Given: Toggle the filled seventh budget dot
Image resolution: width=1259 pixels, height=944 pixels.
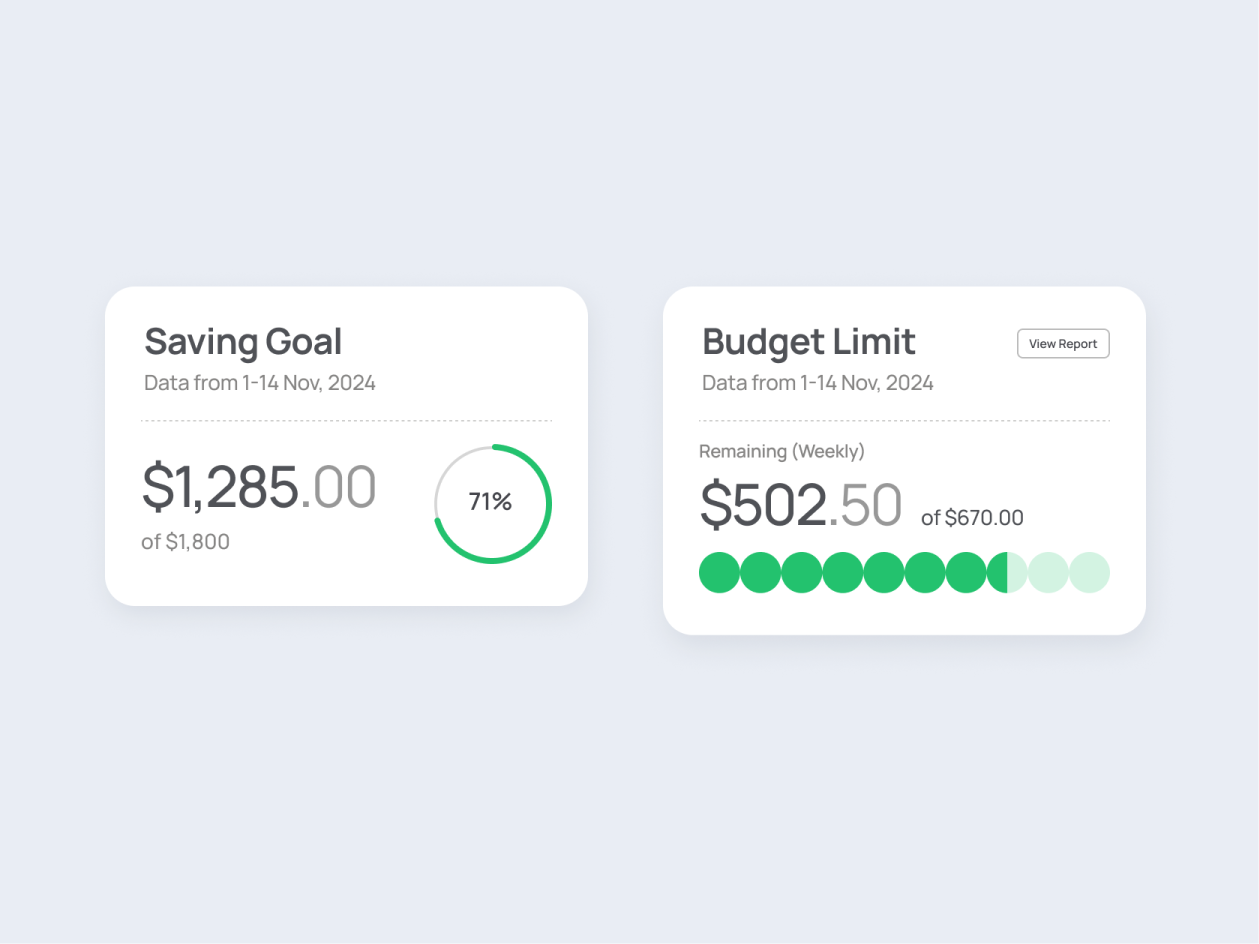Looking at the screenshot, I should click(x=965, y=572).
